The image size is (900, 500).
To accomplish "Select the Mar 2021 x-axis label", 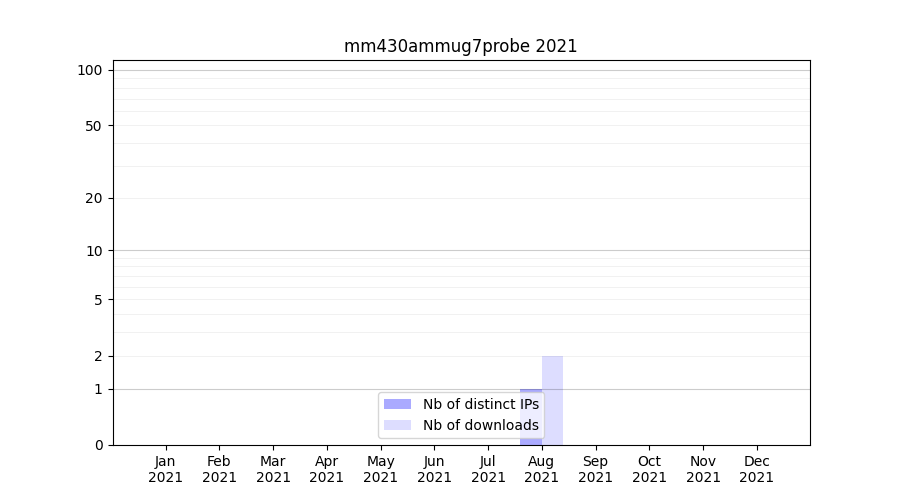I will tap(273, 469).
